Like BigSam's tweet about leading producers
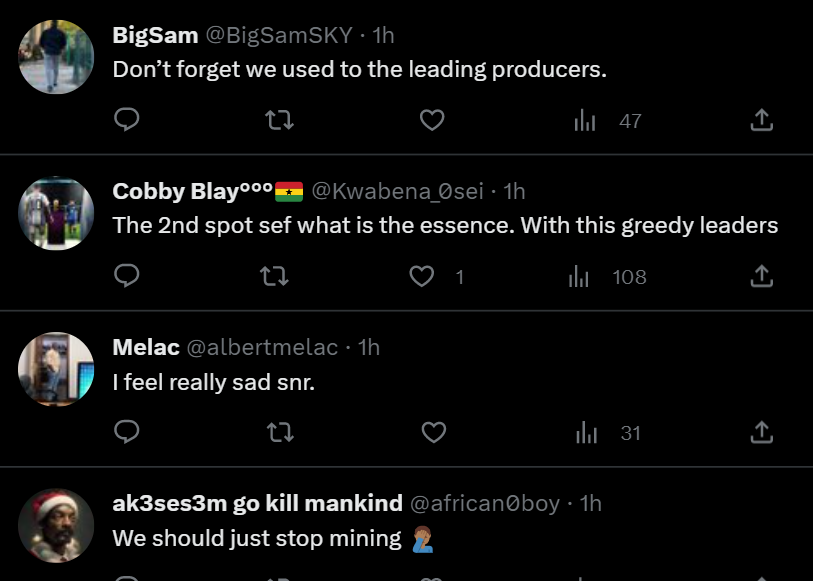 pyautogui.click(x=431, y=121)
